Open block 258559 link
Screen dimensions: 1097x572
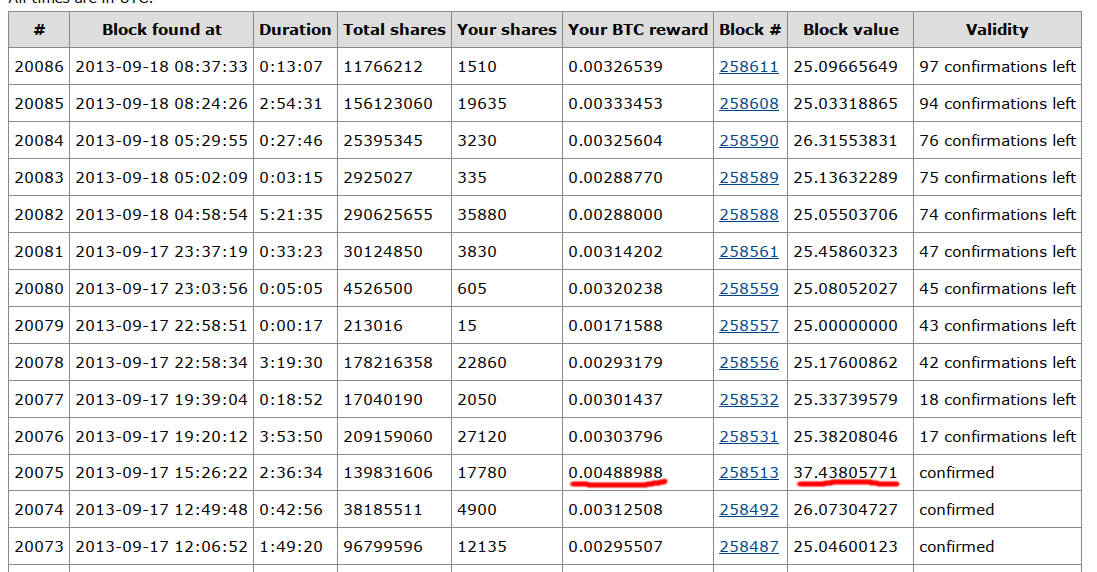(748, 289)
